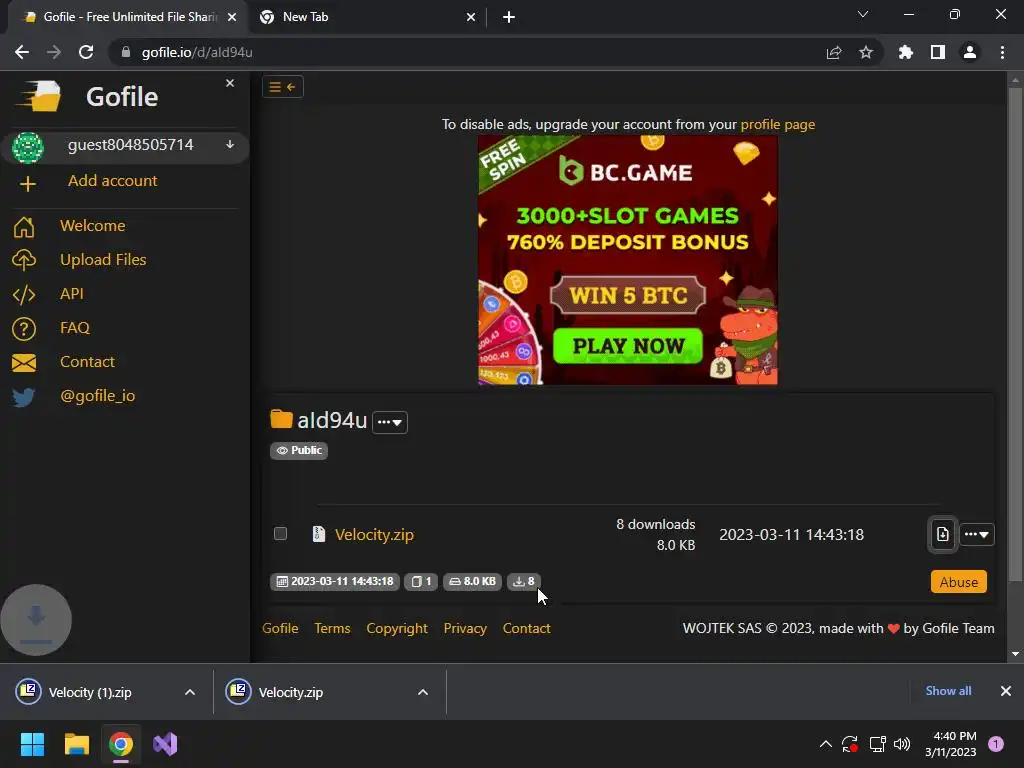
Task: Open Add account link
Action: pos(112,181)
